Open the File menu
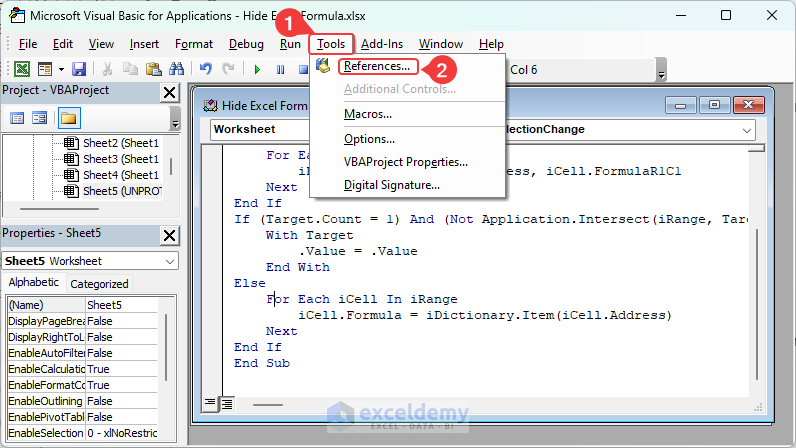Viewport: 796px width, 448px height. [28, 44]
